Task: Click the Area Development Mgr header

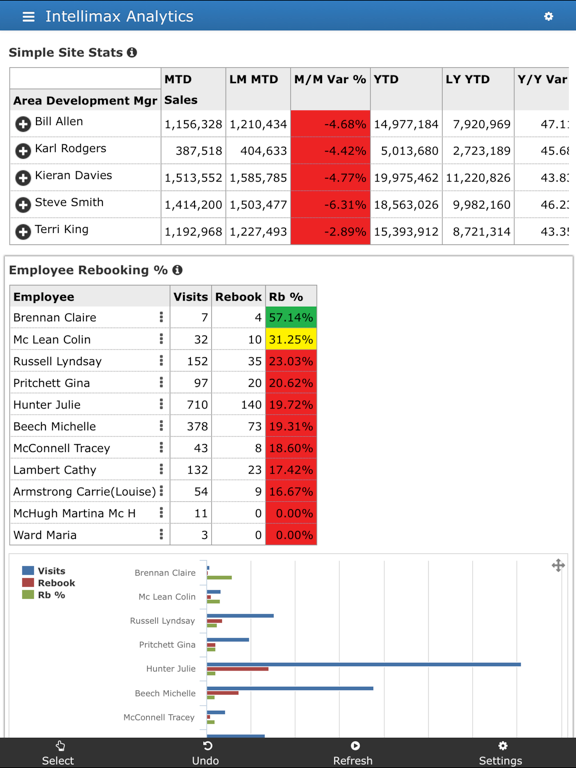Action: tap(85, 100)
